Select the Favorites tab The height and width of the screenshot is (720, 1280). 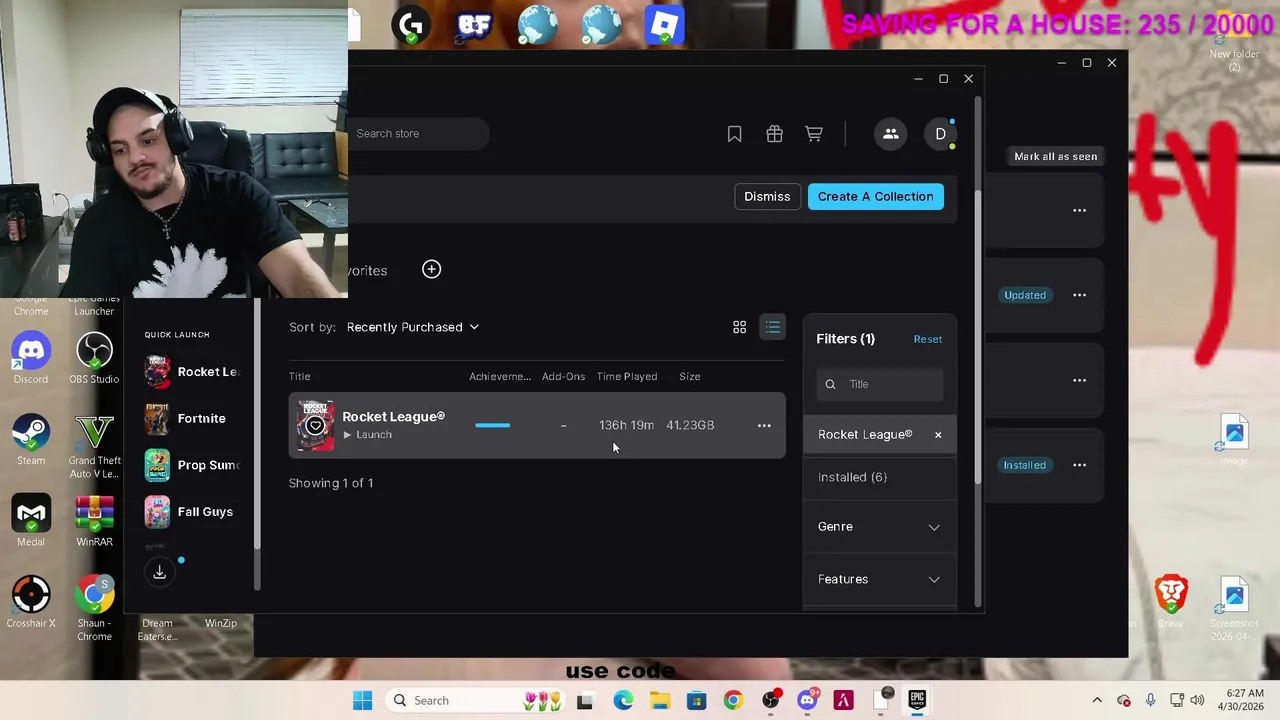click(367, 271)
